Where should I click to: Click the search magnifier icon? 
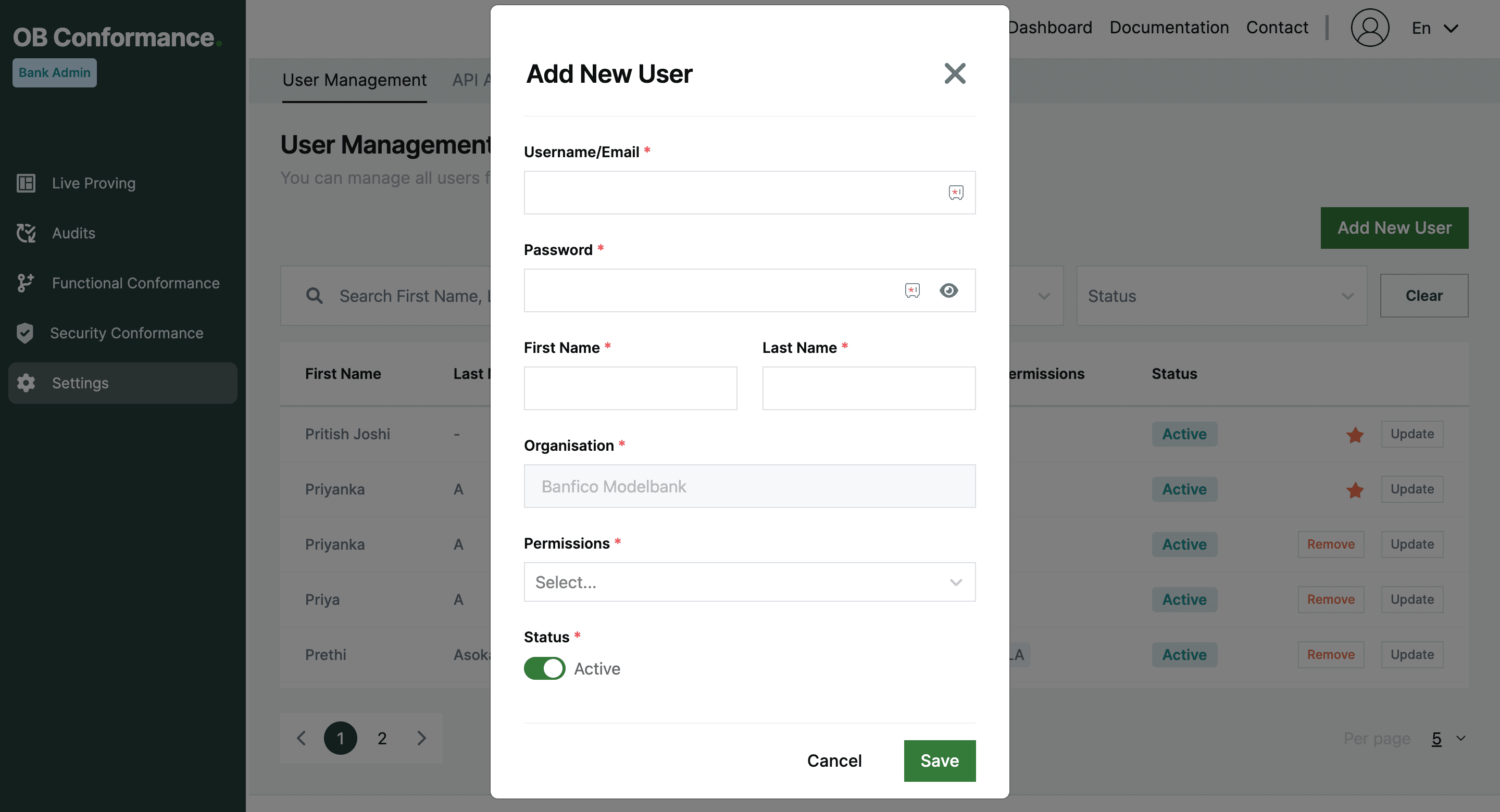click(x=315, y=296)
